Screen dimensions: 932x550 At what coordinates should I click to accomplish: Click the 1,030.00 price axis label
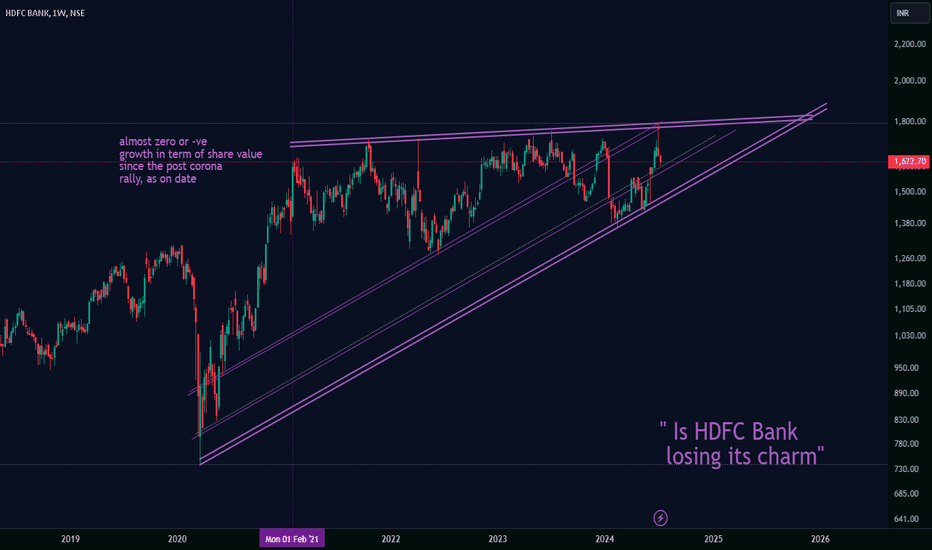910,335
